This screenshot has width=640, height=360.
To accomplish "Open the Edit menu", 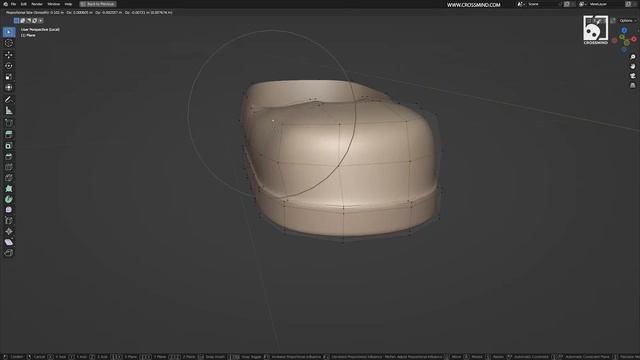I will [24, 4].
